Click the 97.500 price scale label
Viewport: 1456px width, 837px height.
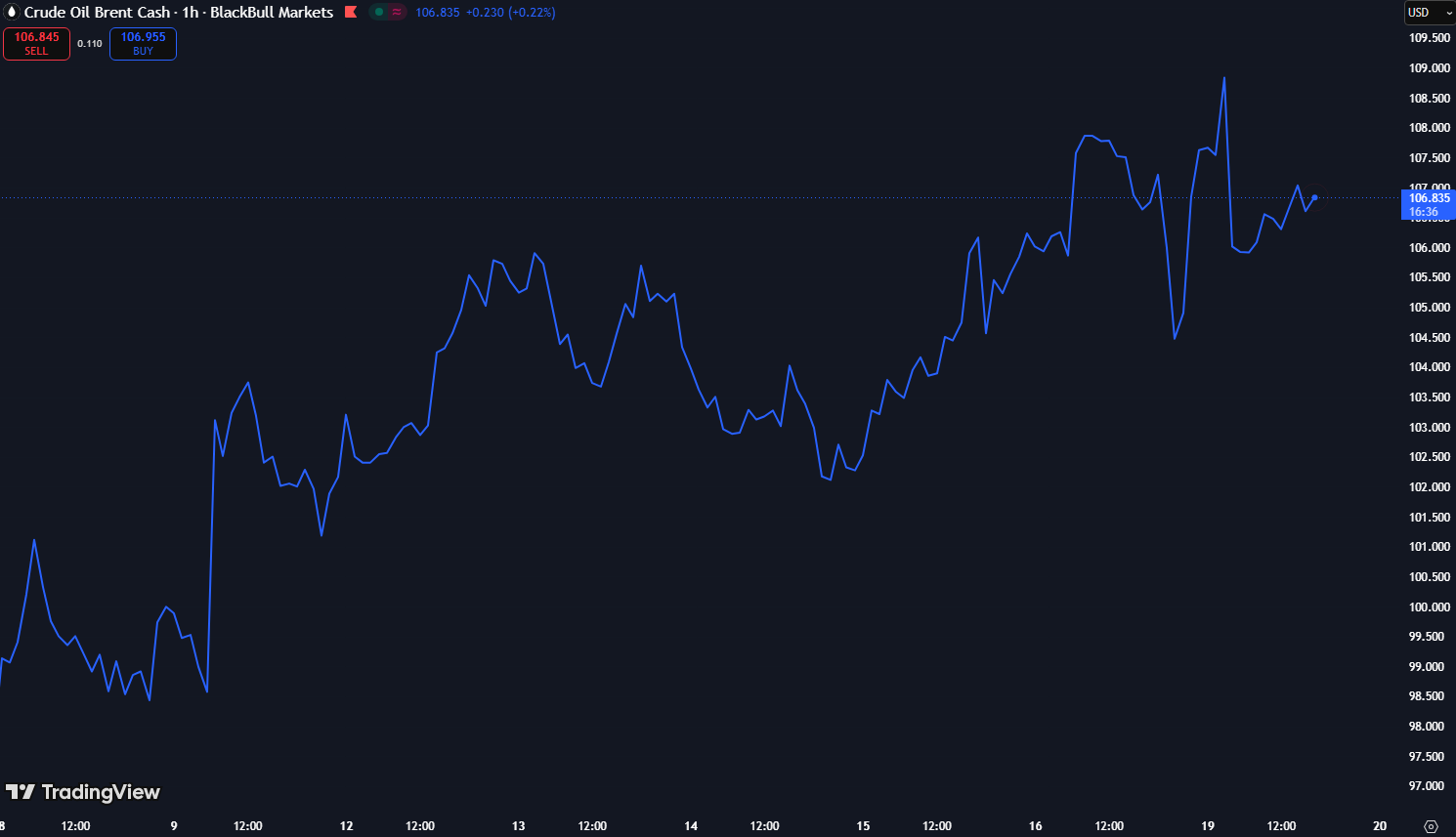tap(1427, 757)
